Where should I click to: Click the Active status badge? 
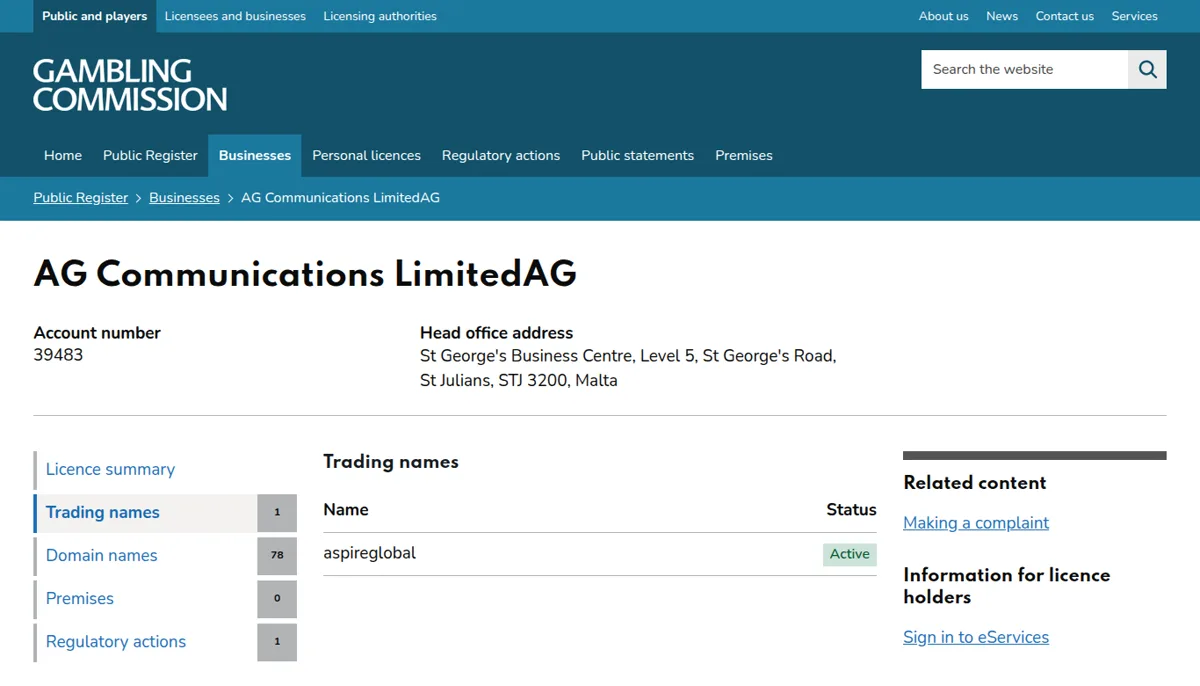tap(850, 554)
